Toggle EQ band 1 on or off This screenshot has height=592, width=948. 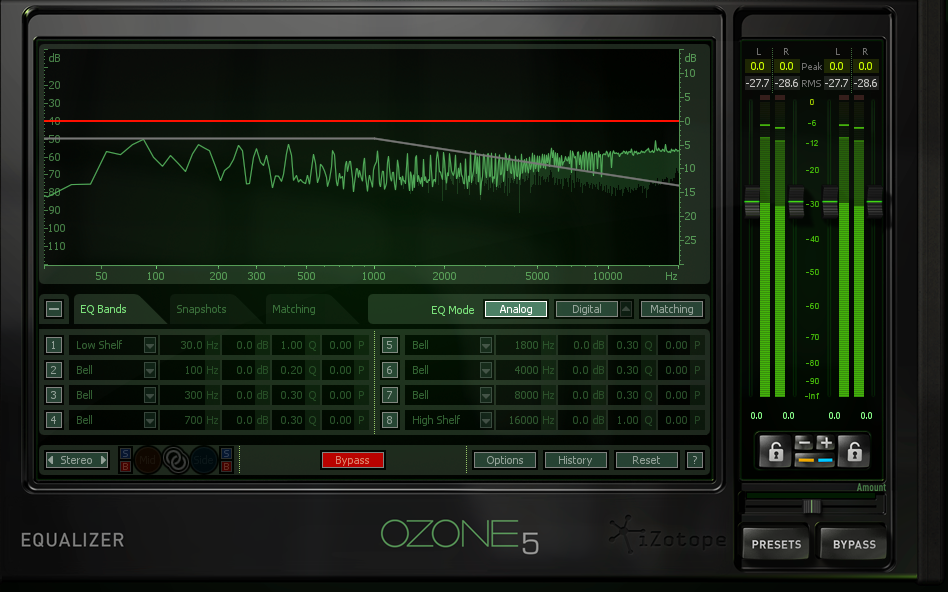coord(53,345)
